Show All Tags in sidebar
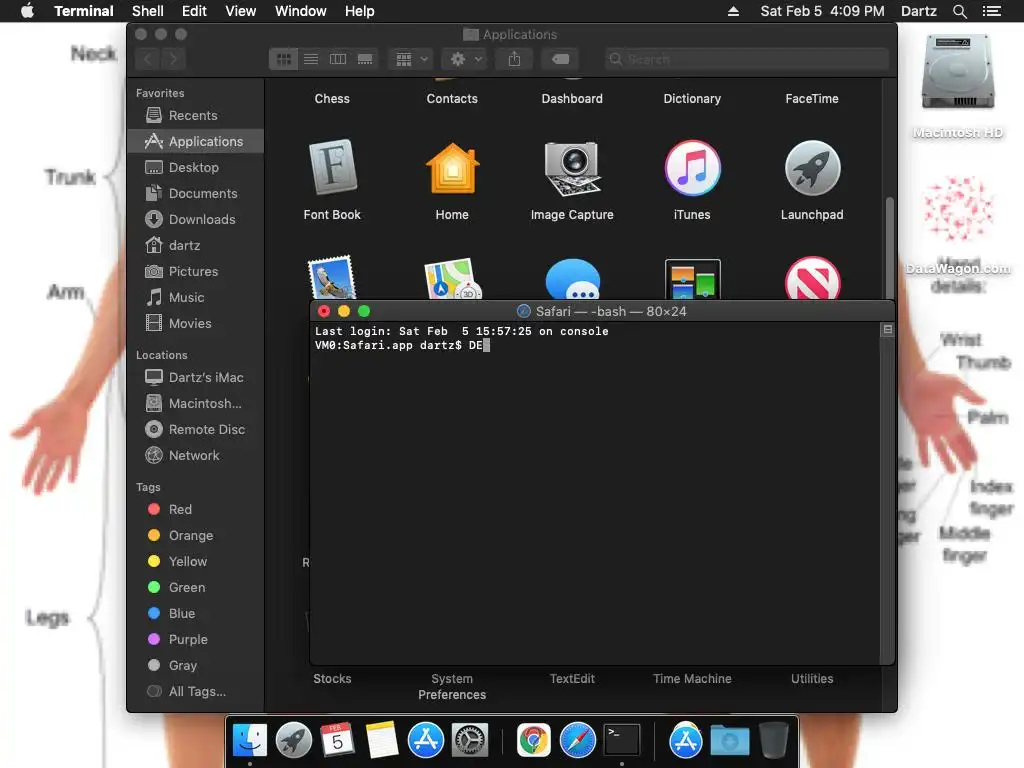 (x=195, y=692)
